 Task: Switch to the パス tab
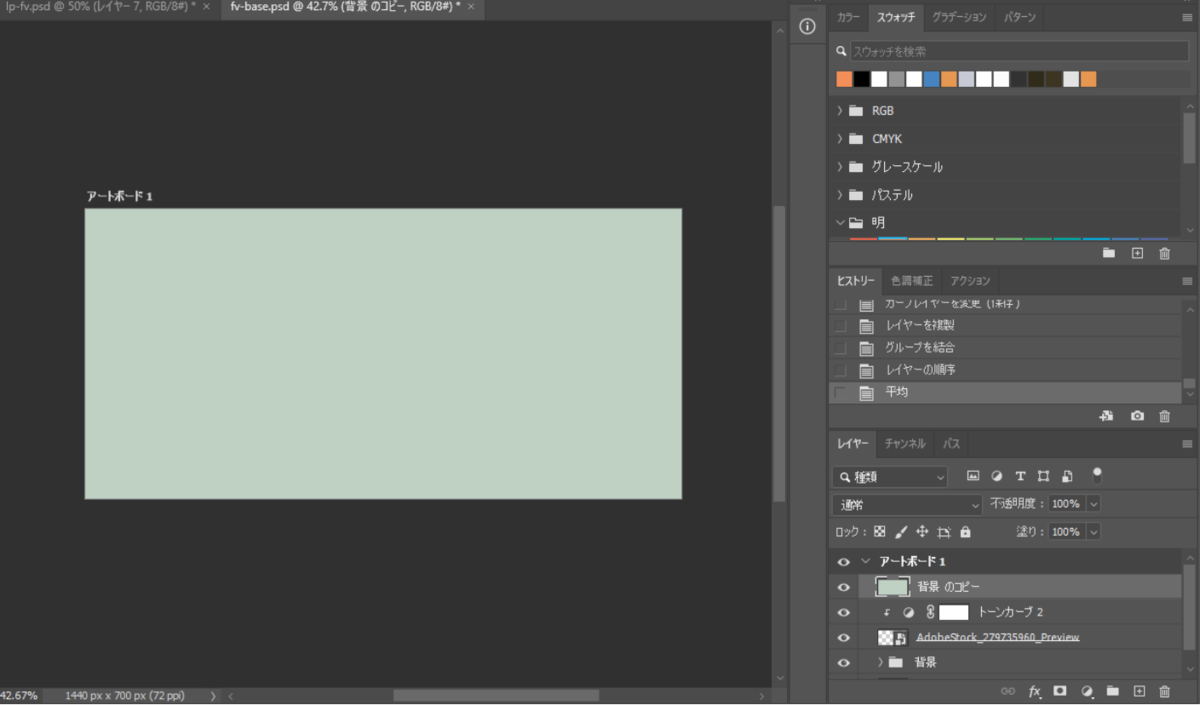[x=952, y=444]
